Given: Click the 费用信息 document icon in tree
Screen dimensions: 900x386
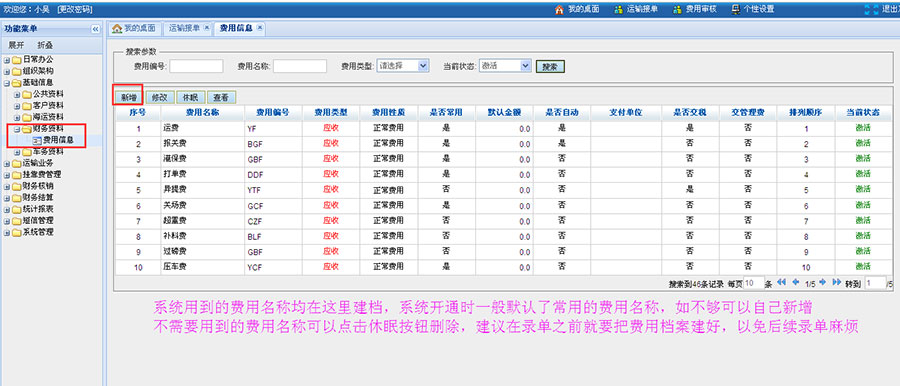Looking at the screenshot, I should tap(37, 140).
